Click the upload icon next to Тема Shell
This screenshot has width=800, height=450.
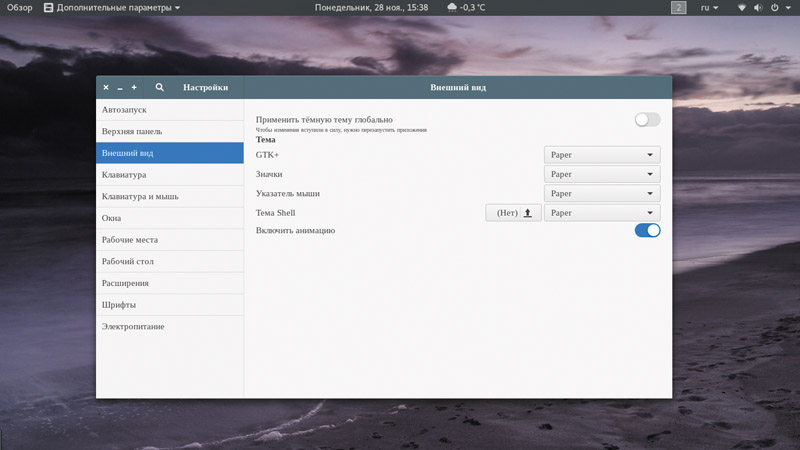tap(528, 213)
